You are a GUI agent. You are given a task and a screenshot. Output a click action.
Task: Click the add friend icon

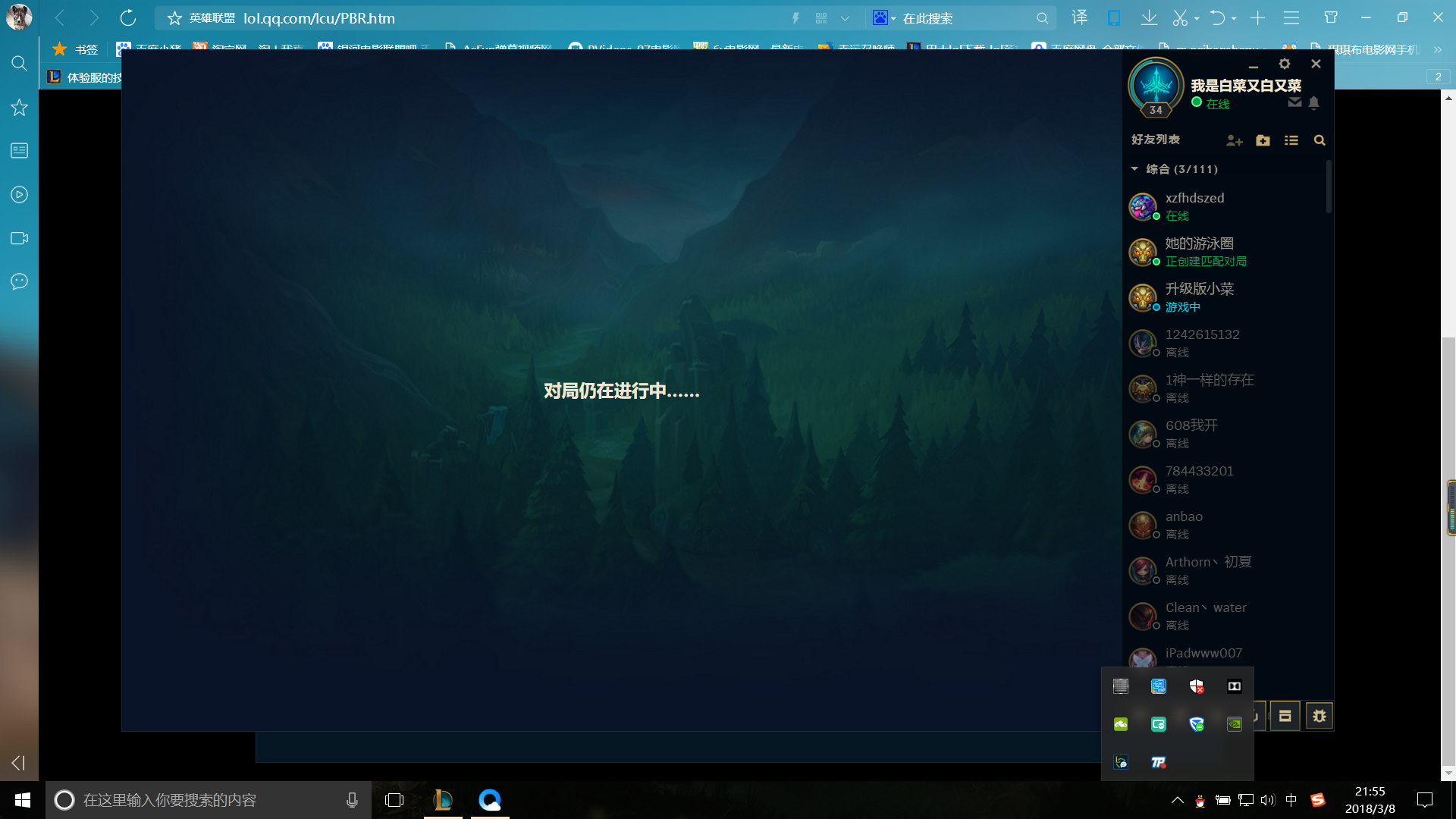(x=1234, y=140)
